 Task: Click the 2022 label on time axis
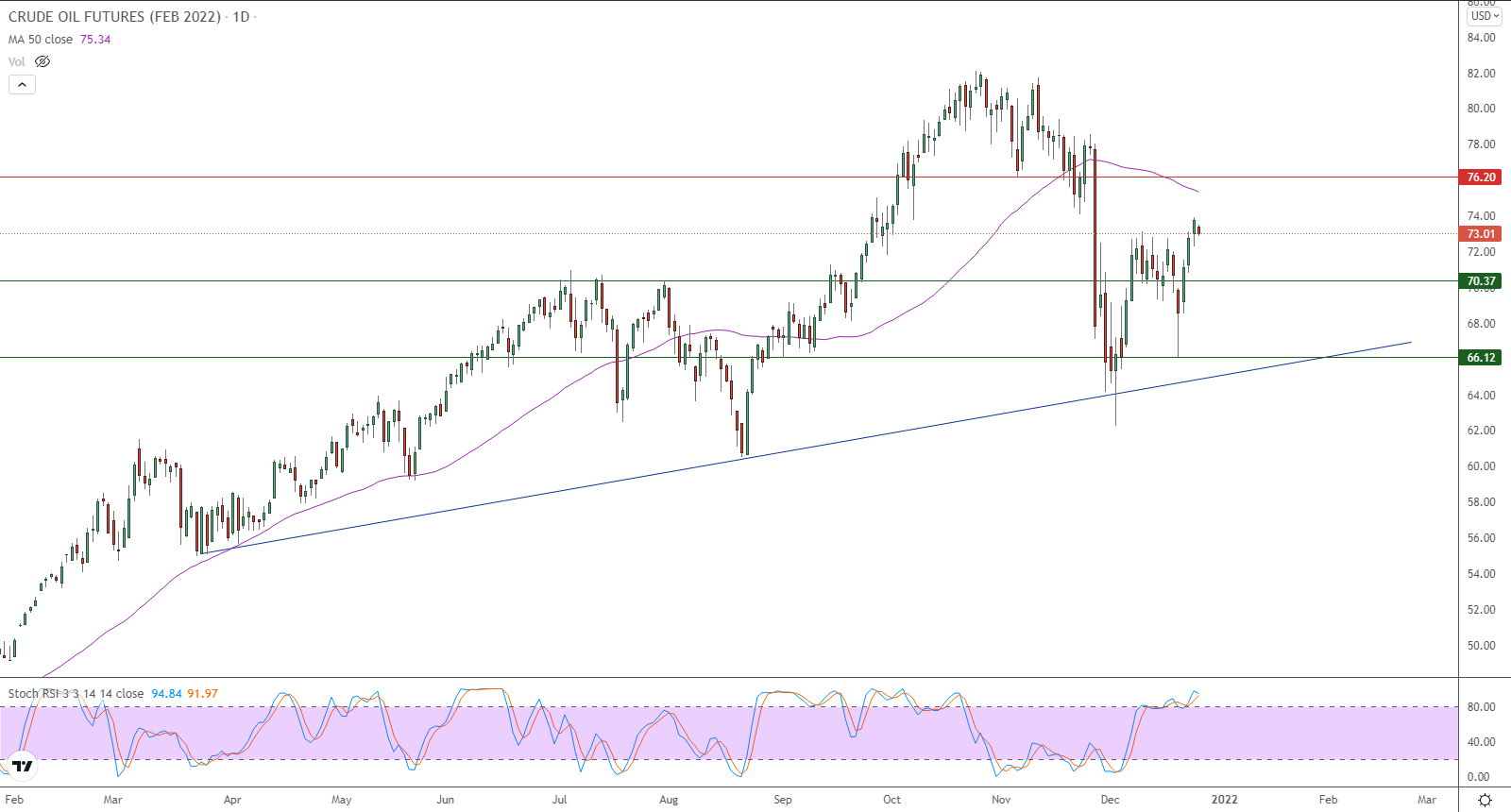(1225, 800)
